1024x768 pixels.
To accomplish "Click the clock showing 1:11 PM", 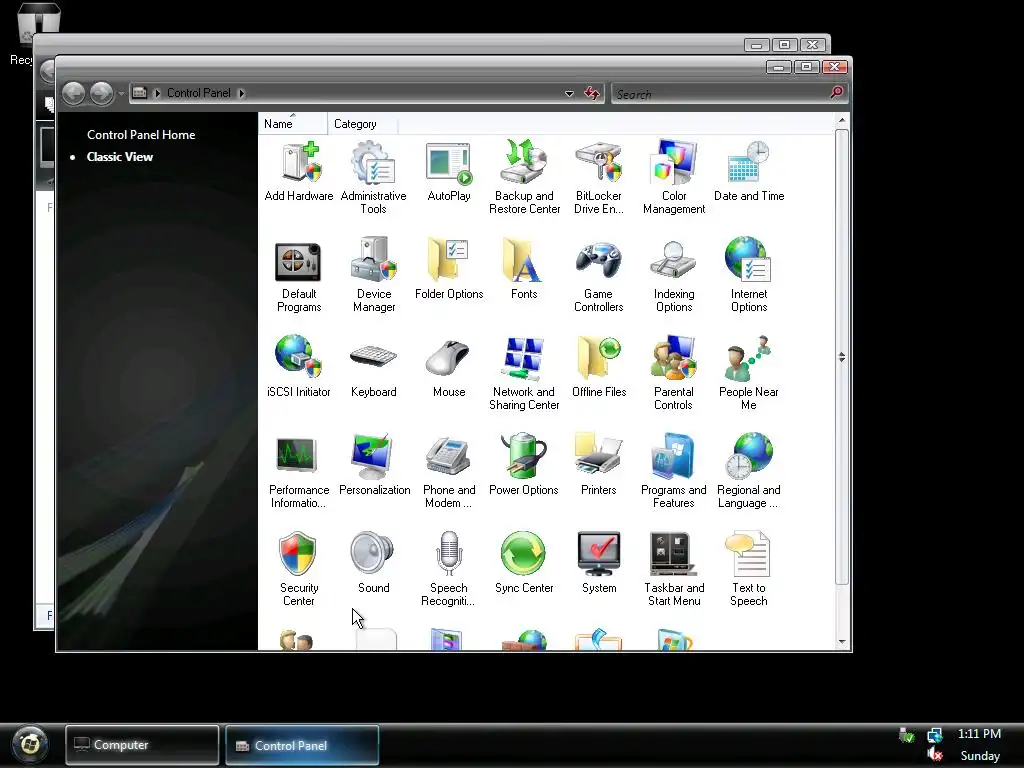I will [x=980, y=734].
